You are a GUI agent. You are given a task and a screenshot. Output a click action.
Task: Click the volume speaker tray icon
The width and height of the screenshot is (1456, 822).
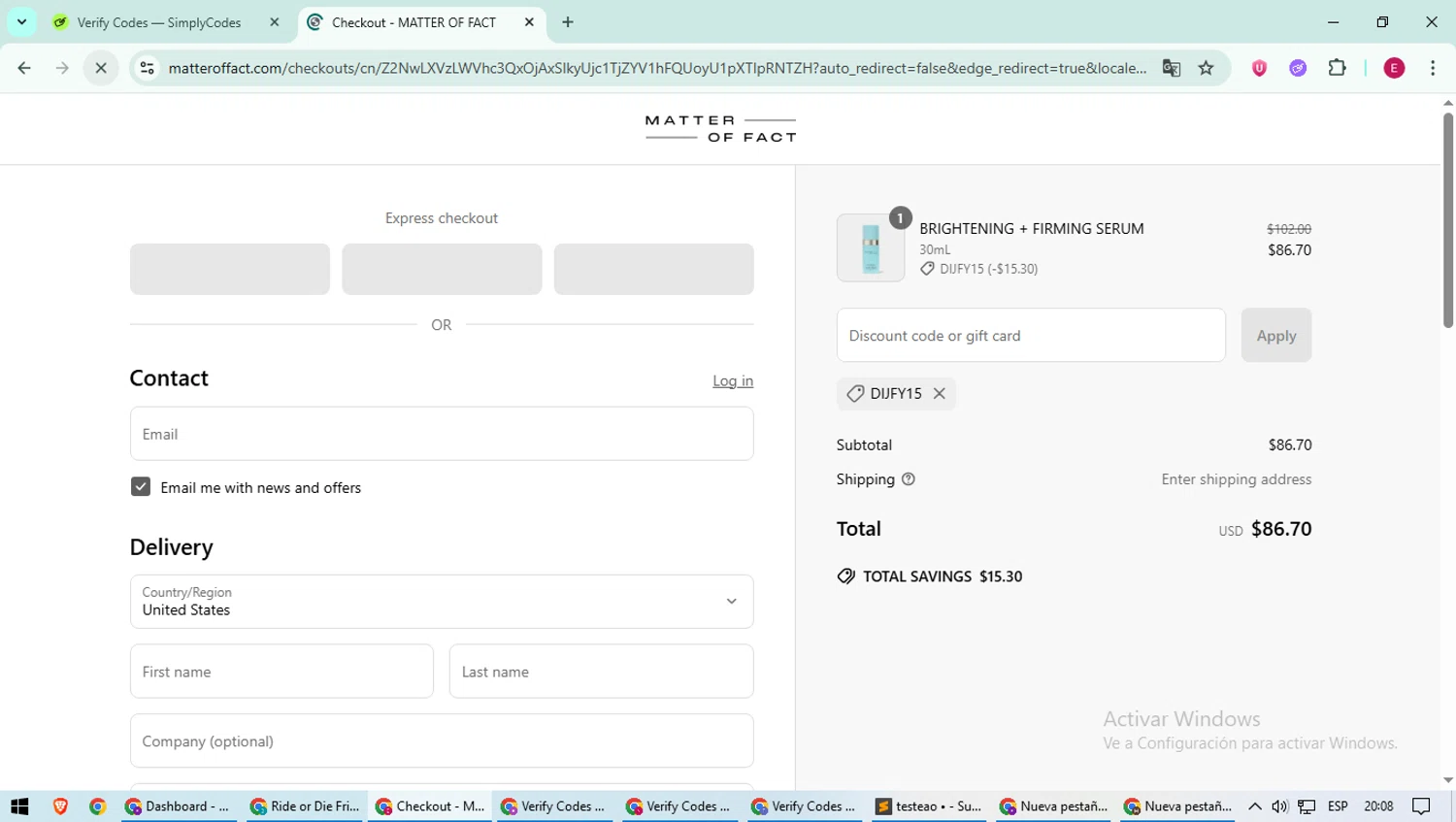point(1280,806)
